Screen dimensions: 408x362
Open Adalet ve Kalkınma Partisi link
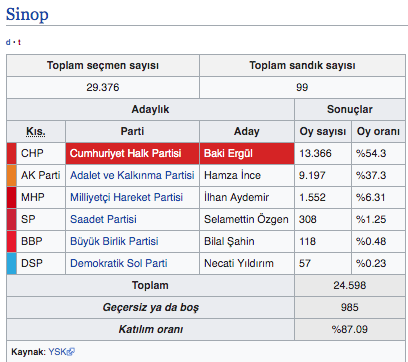tap(132, 175)
